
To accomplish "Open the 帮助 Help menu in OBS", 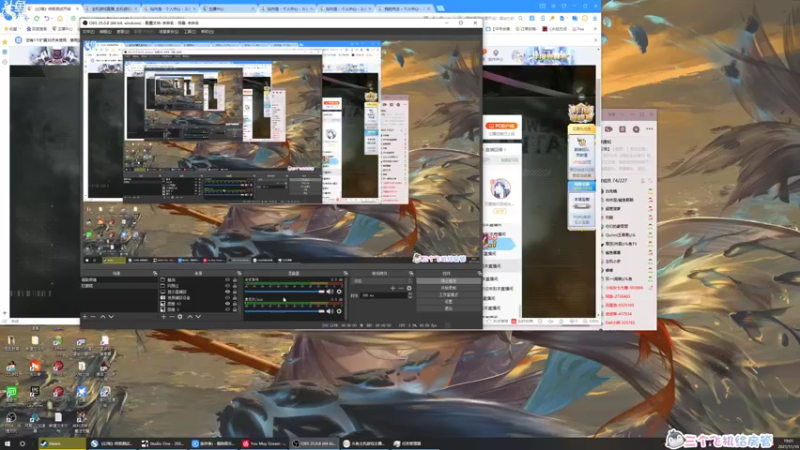I will [x=207, y=32].
